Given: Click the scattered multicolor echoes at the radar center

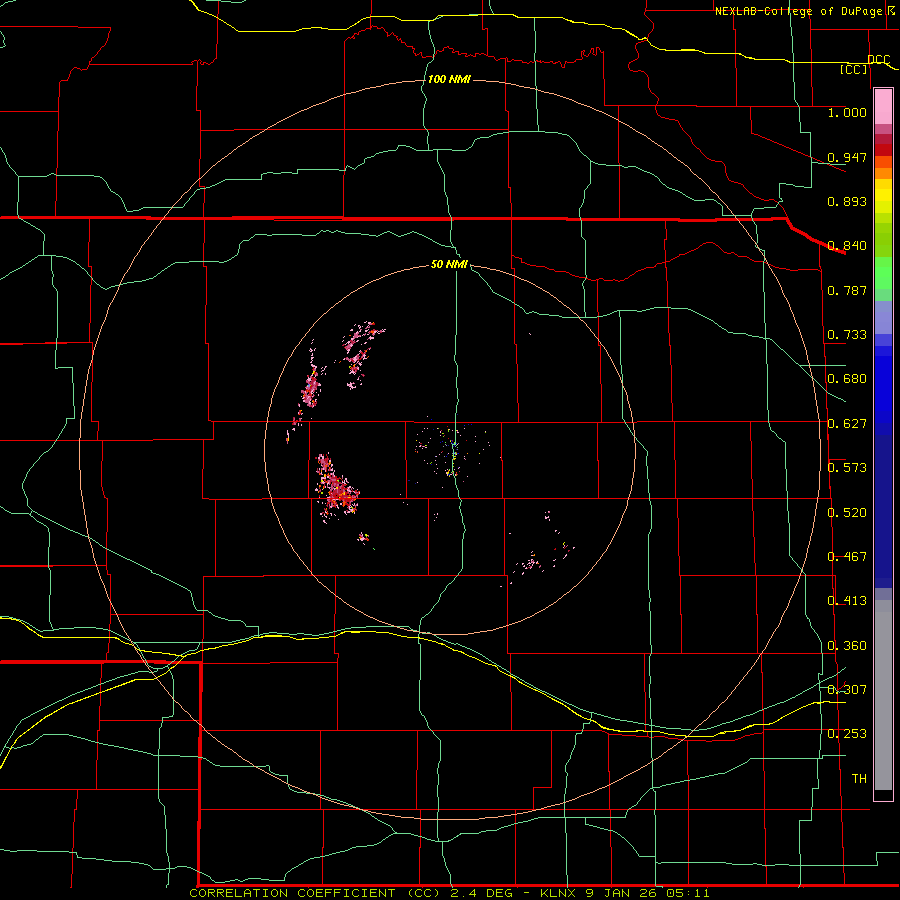Looking at the screenshot, I should (x=452, y=451).
